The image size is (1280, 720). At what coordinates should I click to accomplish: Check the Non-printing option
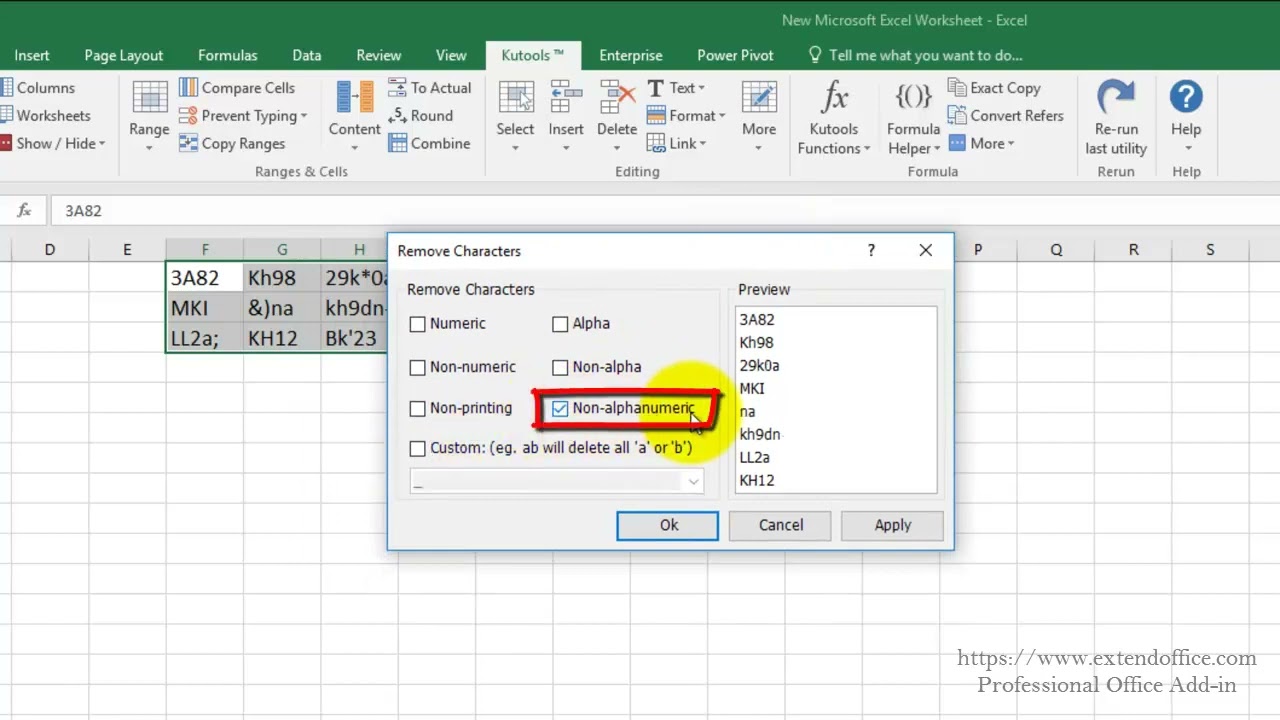pos(418,408)
